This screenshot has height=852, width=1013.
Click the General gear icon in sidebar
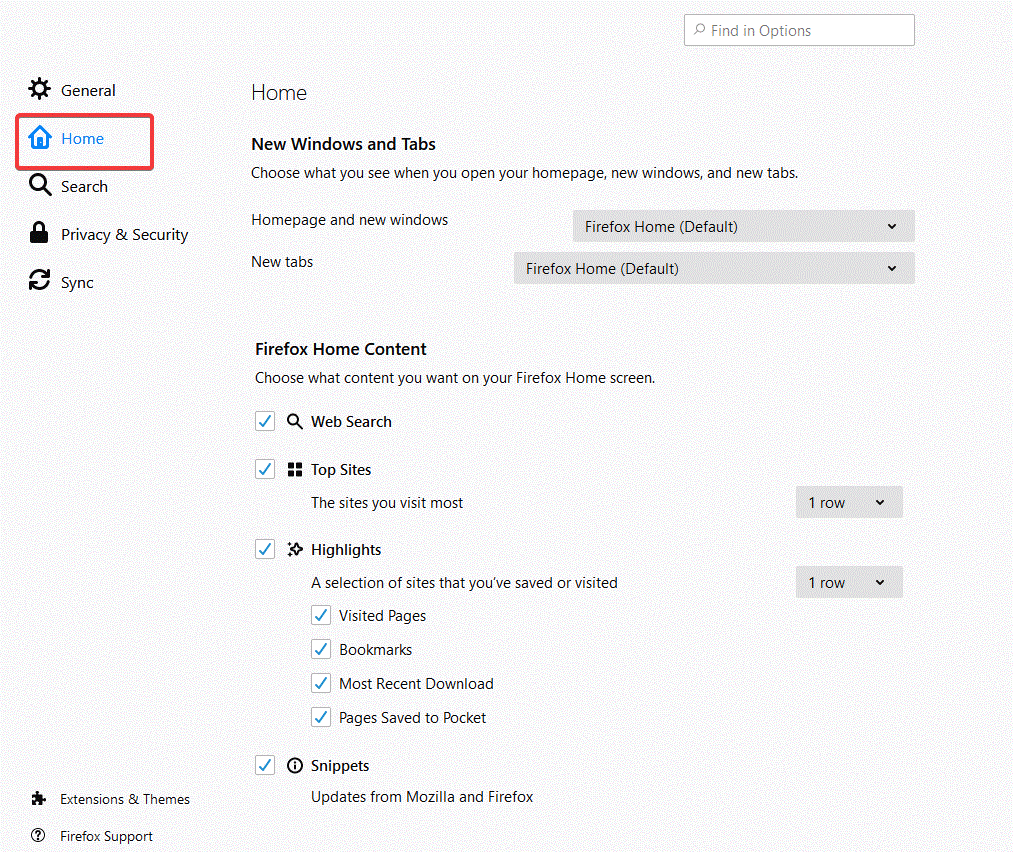pos(38,89)
